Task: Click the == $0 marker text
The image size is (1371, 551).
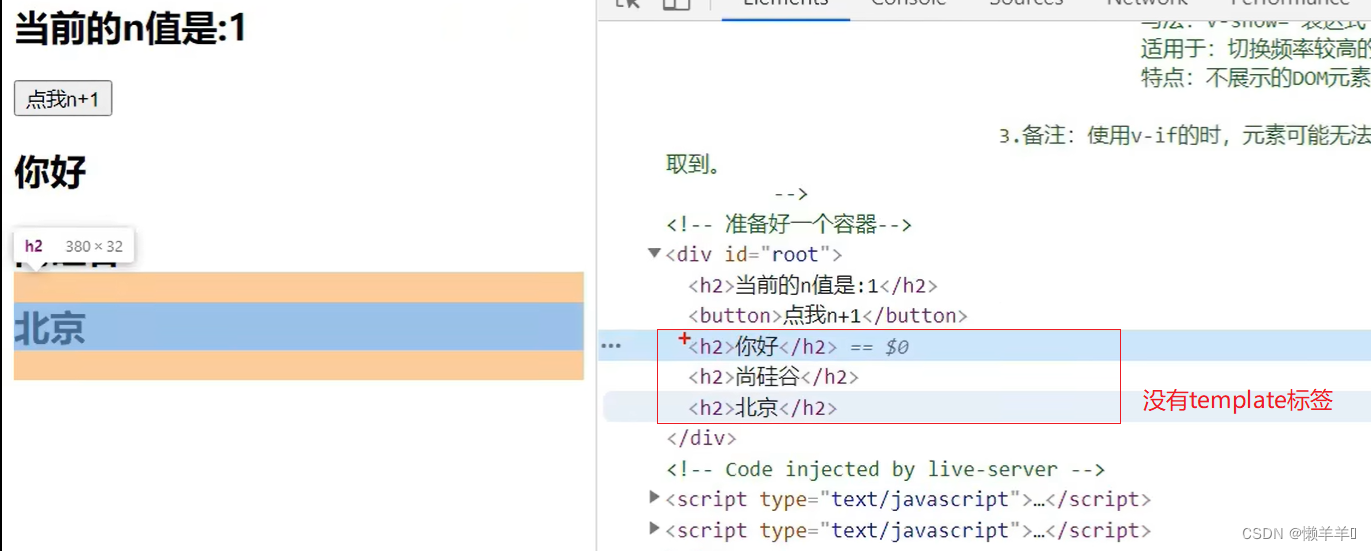Action: tap(878, 347)
